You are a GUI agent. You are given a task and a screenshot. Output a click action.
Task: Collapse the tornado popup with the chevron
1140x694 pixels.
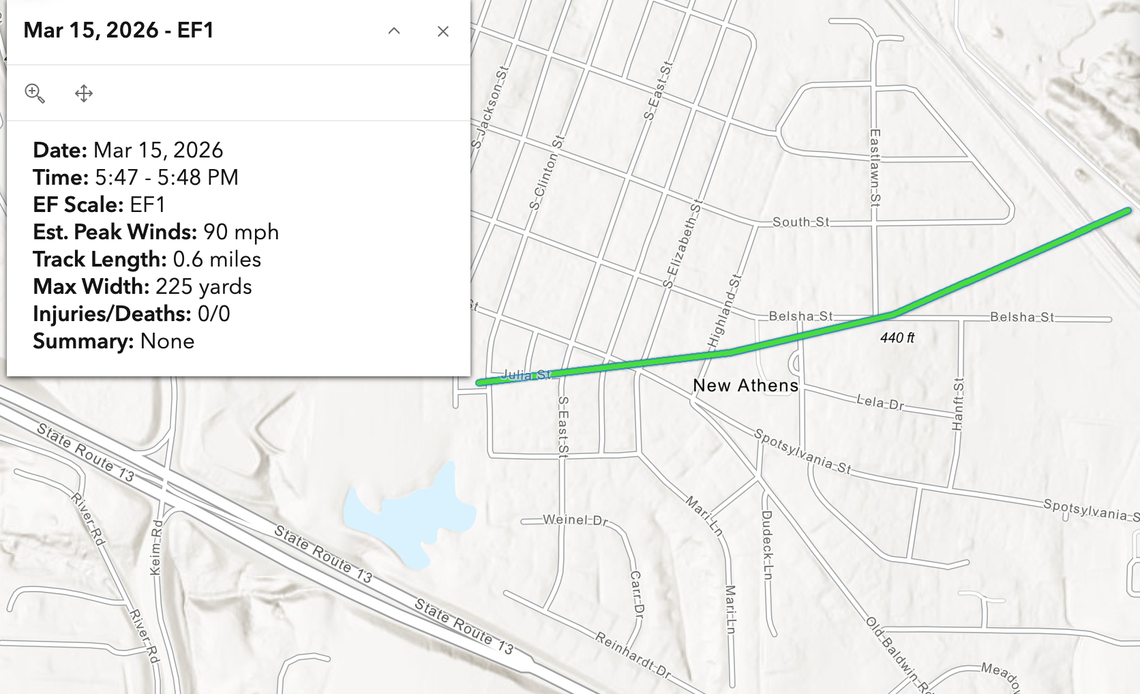(x=394, y=31)
